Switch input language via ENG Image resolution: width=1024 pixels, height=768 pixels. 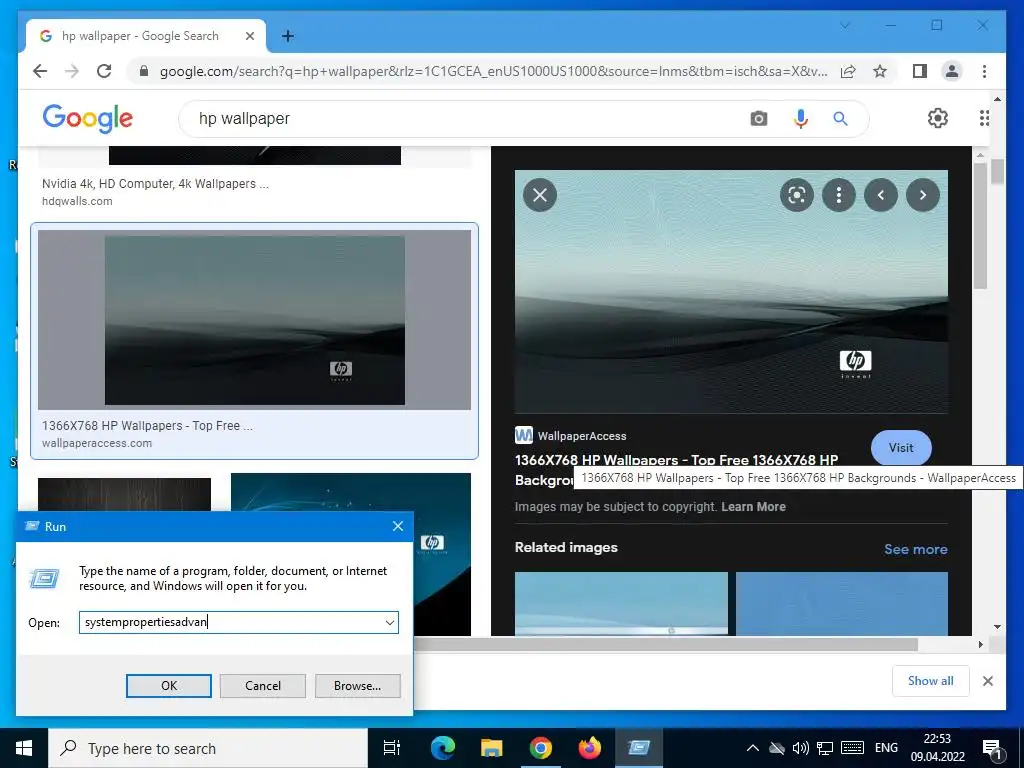(x=886, y=748)
